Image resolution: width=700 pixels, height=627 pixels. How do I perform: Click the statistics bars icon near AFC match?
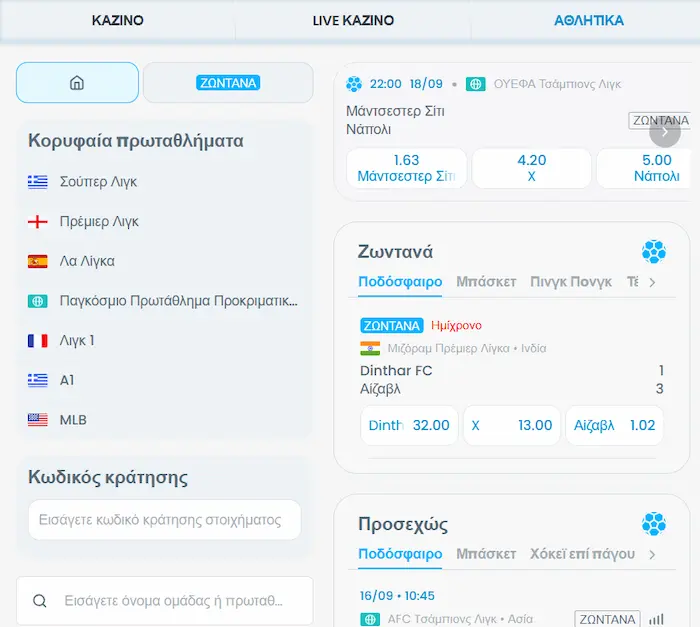657,619
